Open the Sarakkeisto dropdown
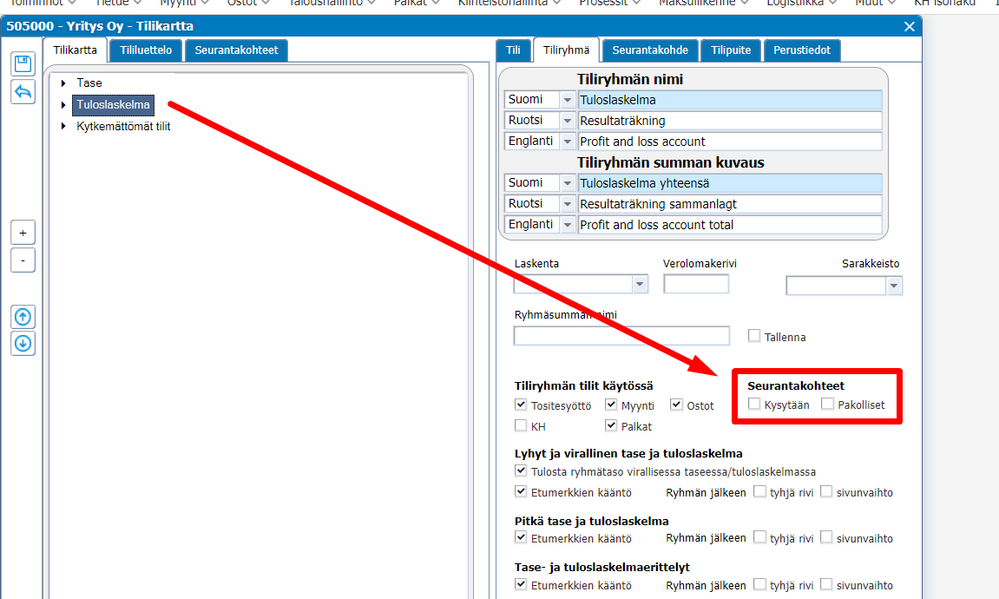The image size is (999, 599). tap(894, 285)
